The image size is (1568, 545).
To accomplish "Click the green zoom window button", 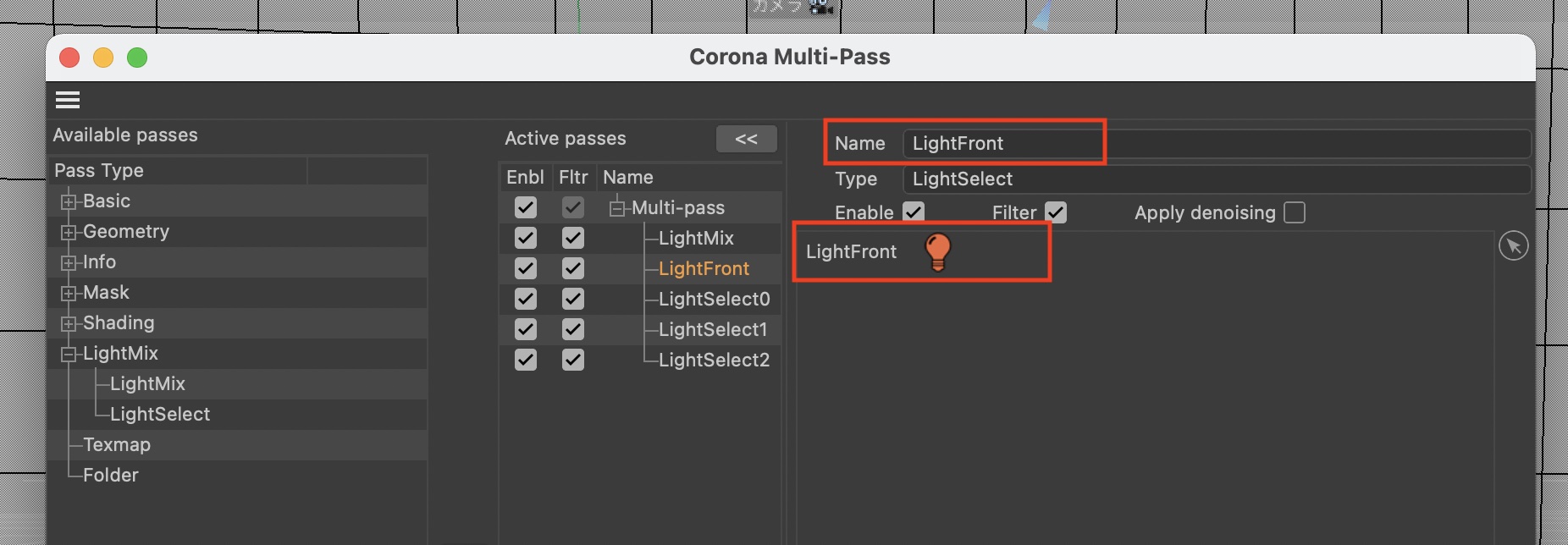I will pos(137,58).
